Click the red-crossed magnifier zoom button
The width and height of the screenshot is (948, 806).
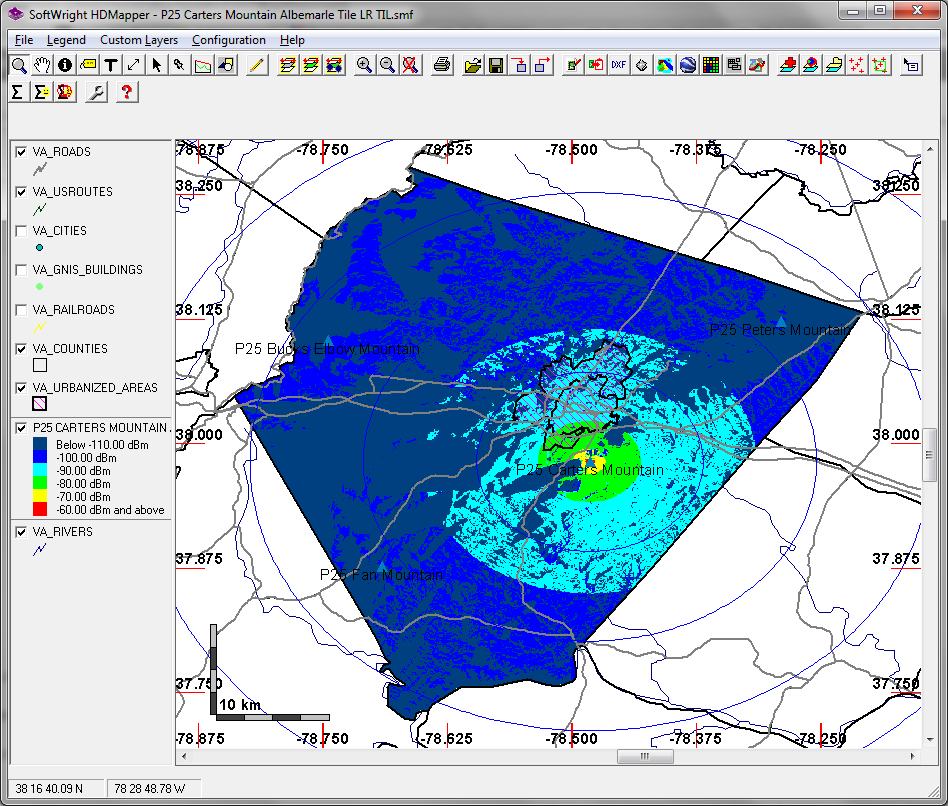(410, 65)
